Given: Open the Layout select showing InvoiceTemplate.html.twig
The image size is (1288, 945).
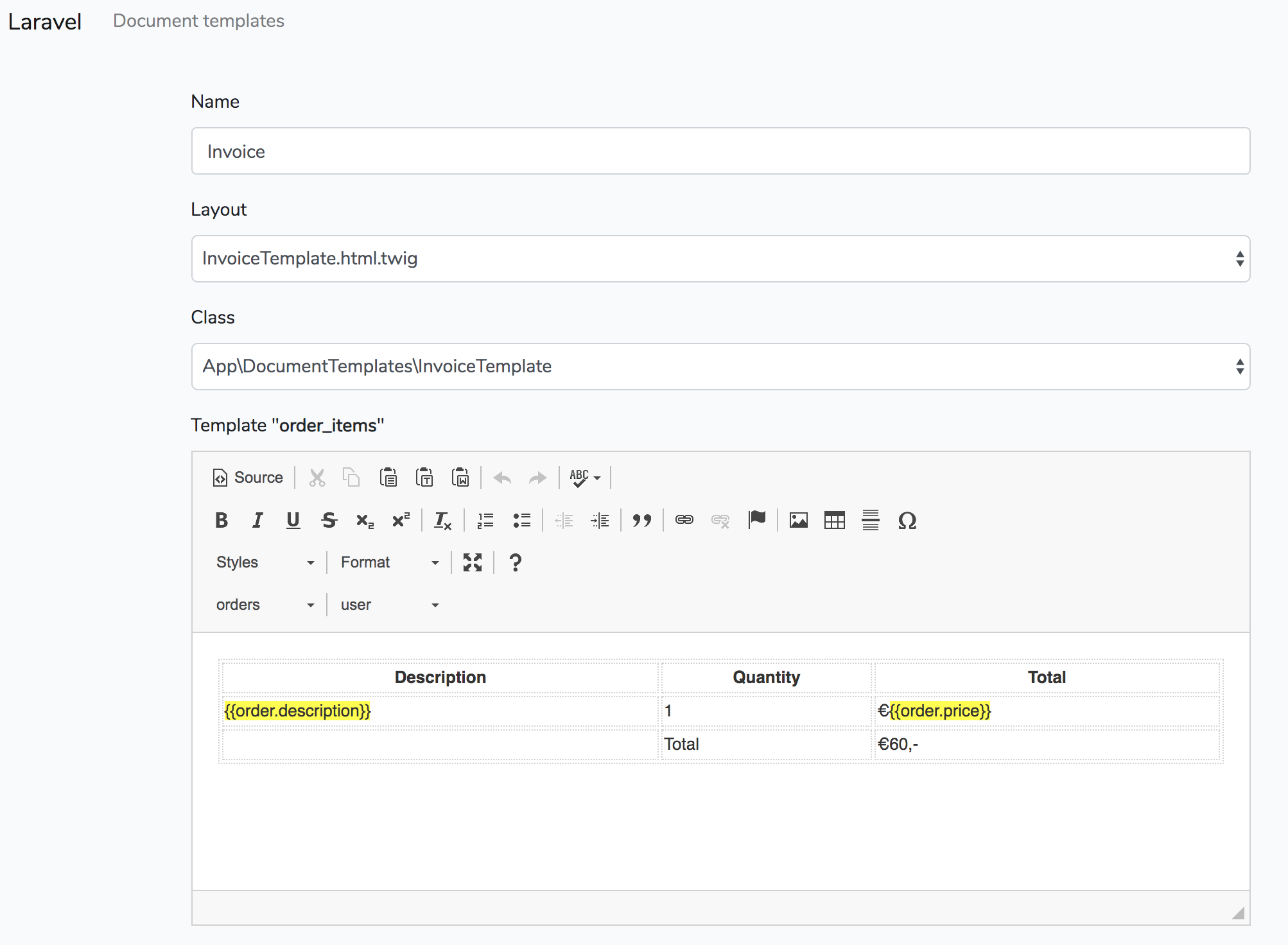Looking at the screenshot, I should (720, 258).
